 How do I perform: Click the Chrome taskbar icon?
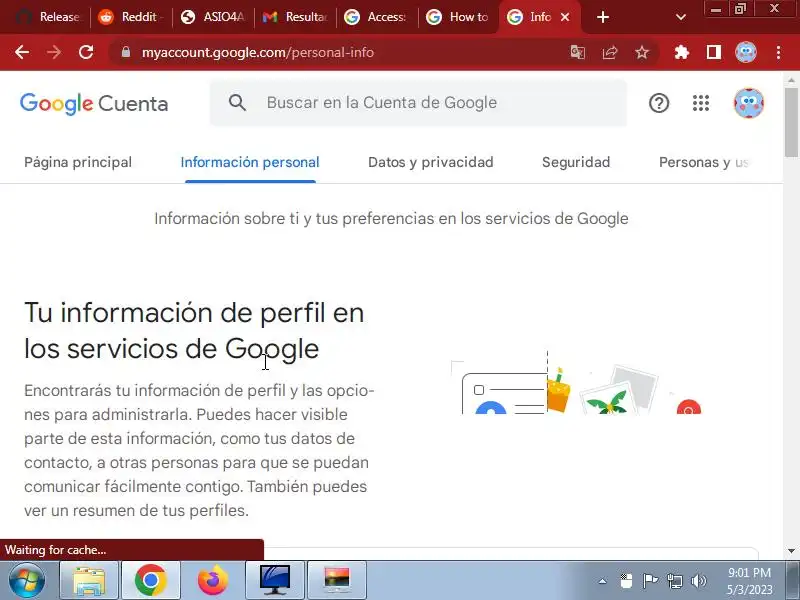coord(151,581)
